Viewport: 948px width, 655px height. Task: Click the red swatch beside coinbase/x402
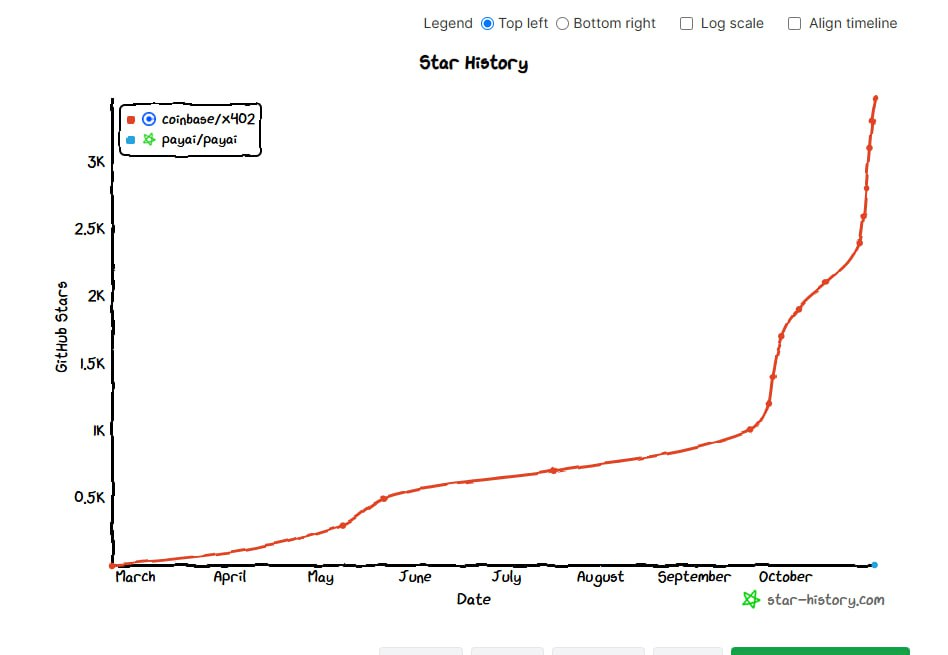[x=131, y=120]
